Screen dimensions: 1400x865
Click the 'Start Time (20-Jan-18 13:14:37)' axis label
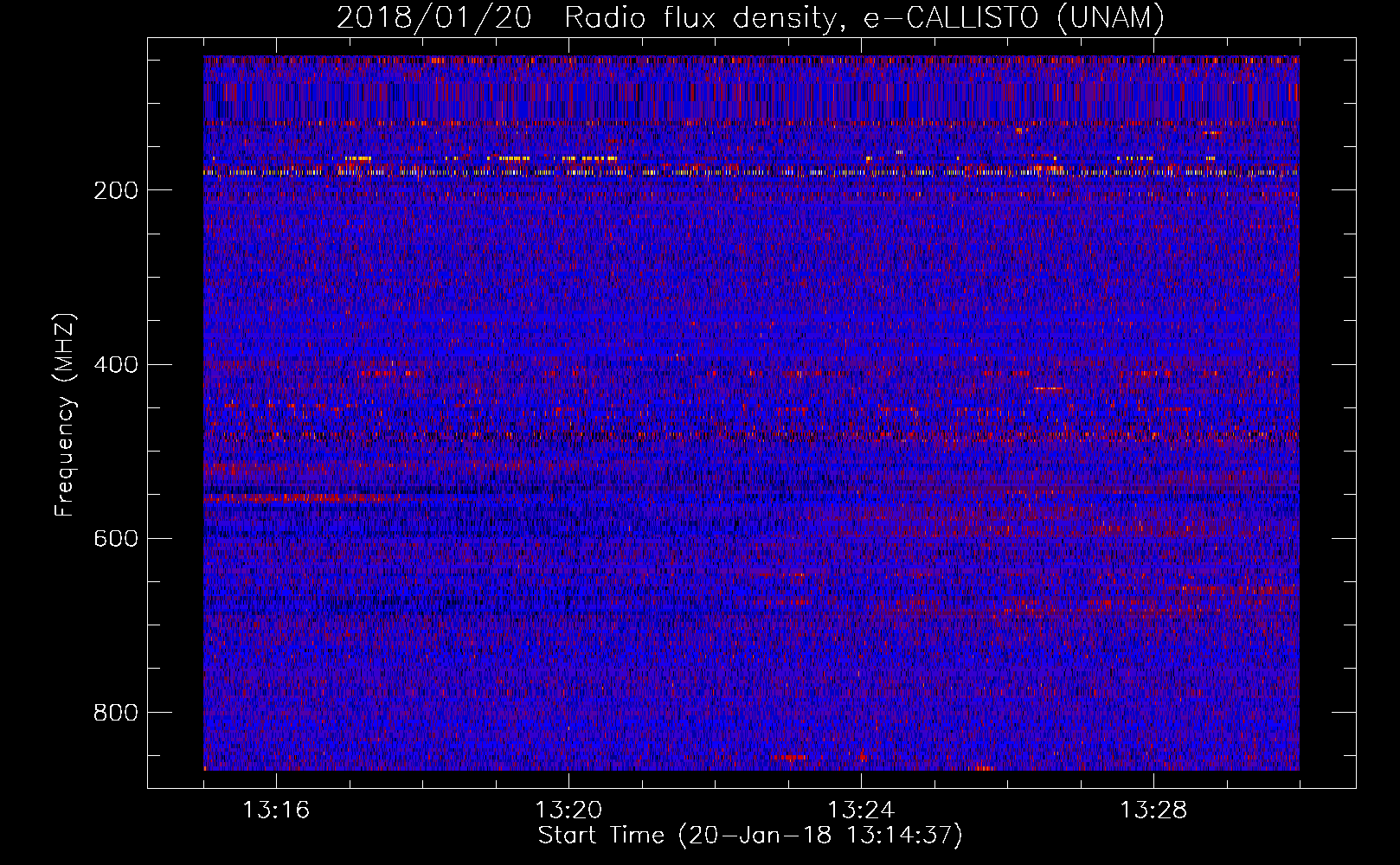pos(750,836)
